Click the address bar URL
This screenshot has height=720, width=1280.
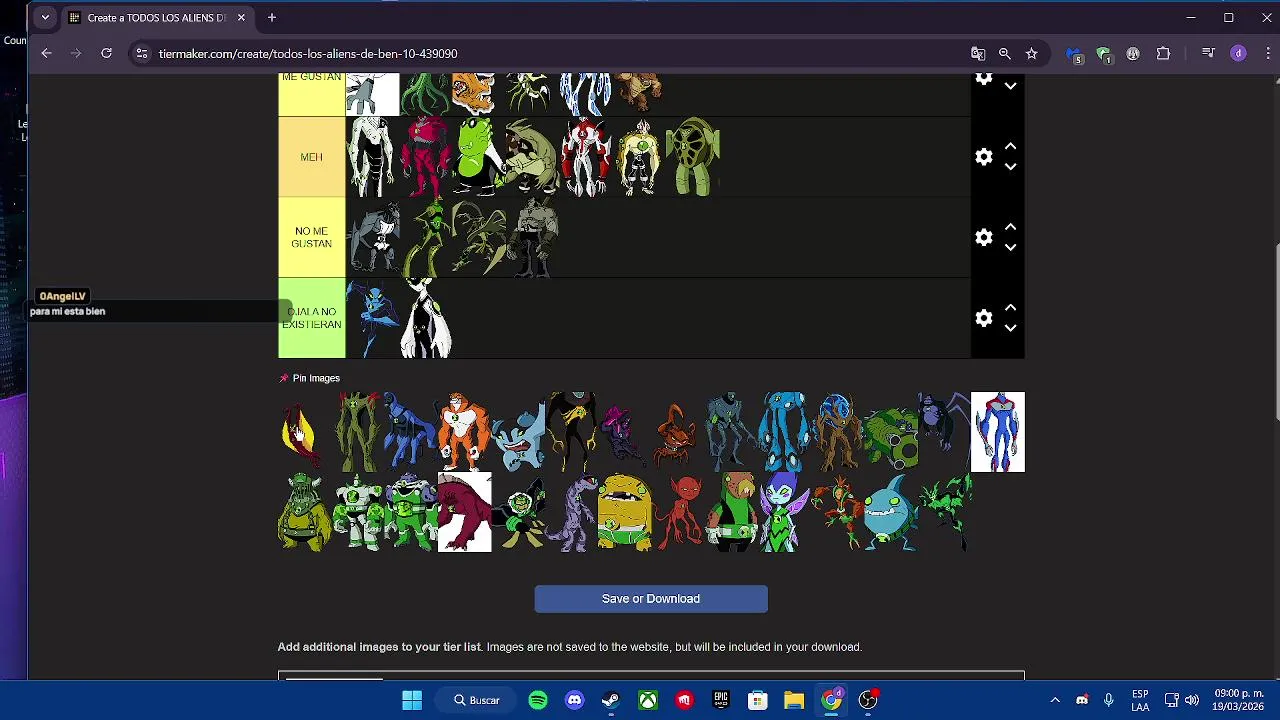coord(308,54)
